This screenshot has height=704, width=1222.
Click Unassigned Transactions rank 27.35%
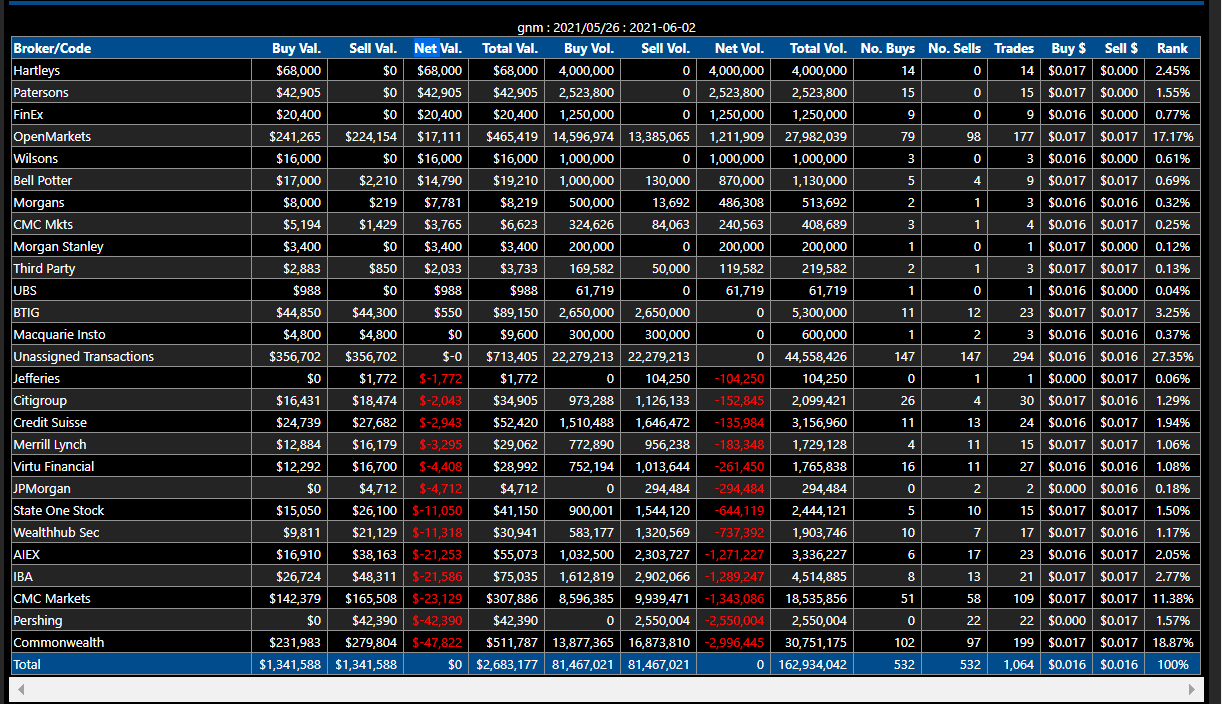point(1171,356)
